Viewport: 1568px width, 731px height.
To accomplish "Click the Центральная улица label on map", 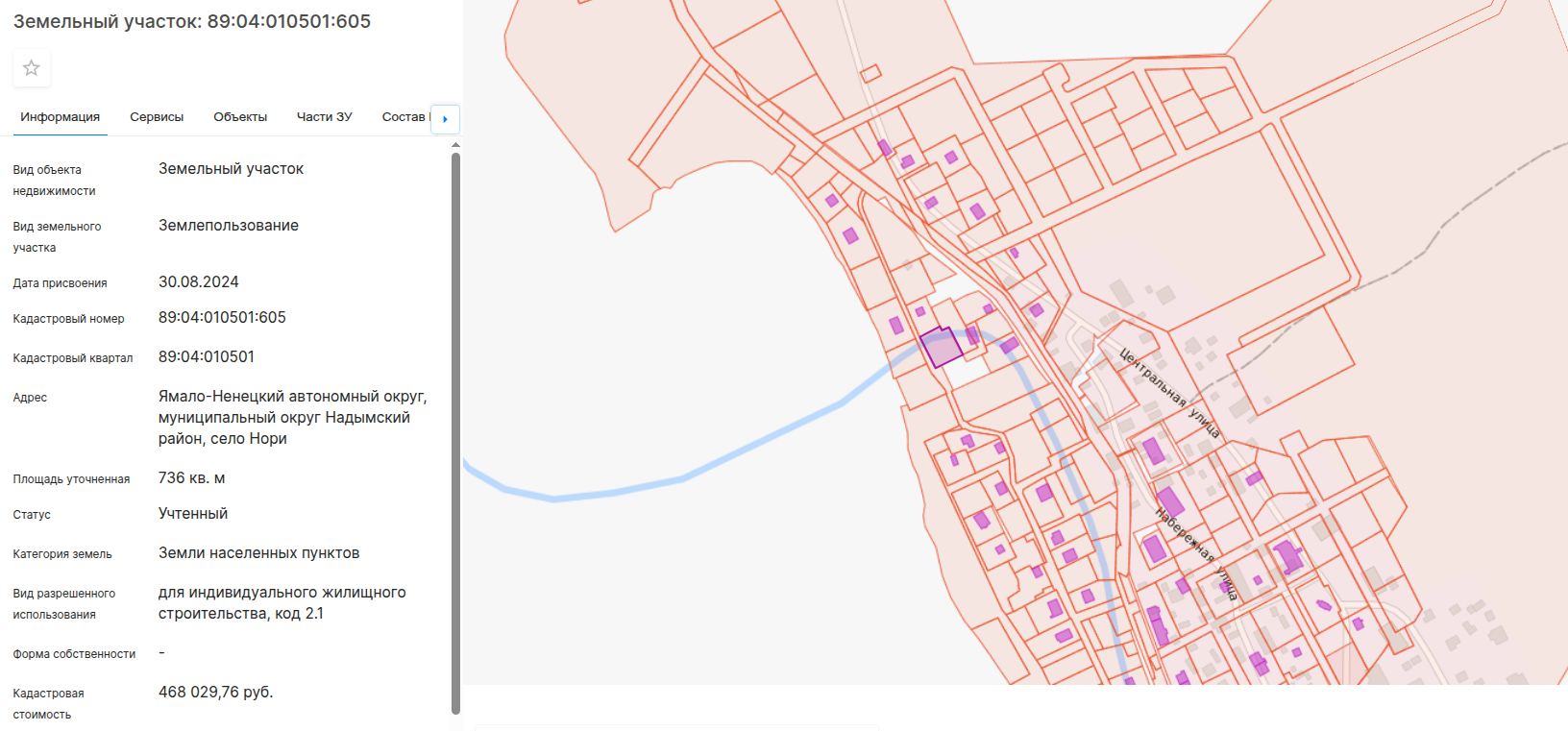I will click(1169, 393).
